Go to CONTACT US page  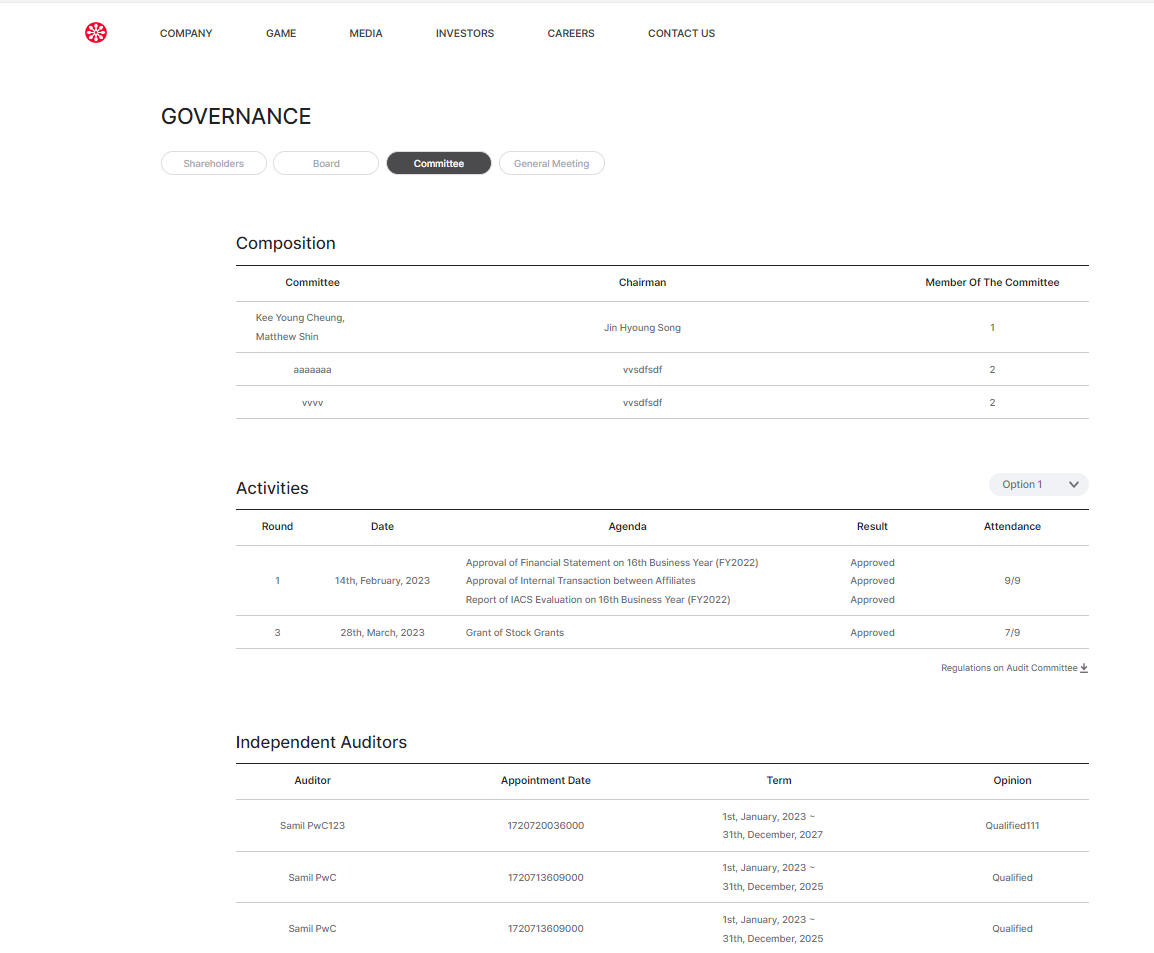681,33
